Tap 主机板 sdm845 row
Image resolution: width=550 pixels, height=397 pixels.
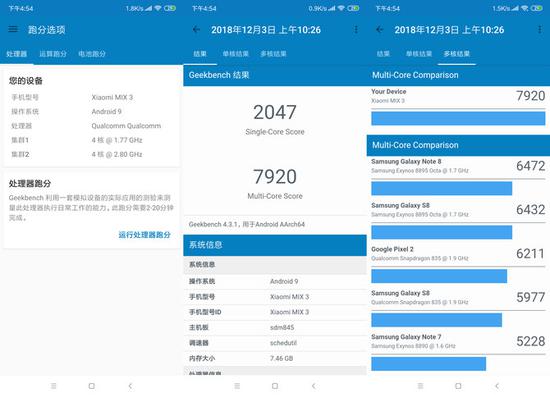[275, 328]
